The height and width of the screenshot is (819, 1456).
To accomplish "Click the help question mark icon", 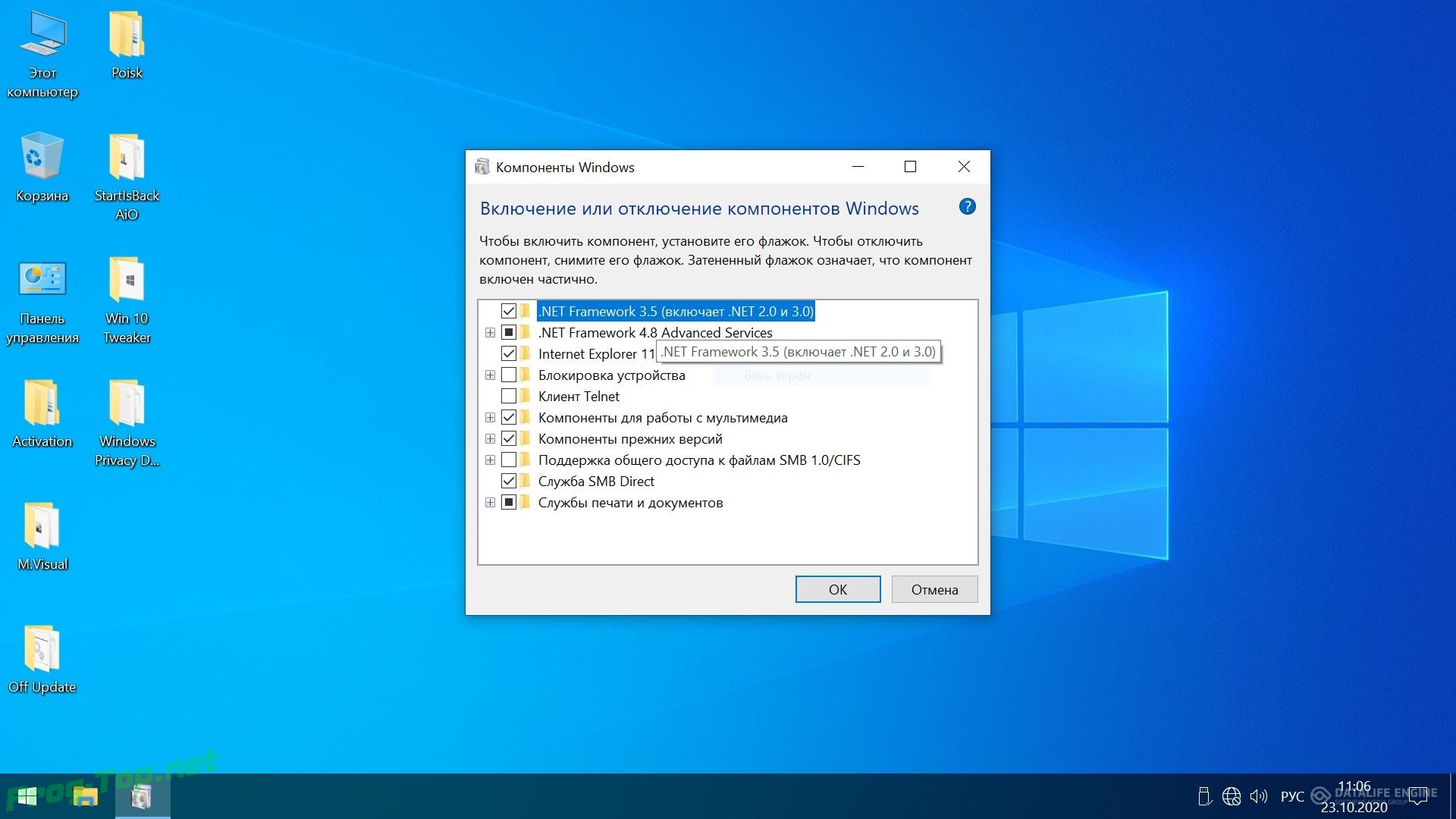I will point(967,206).
